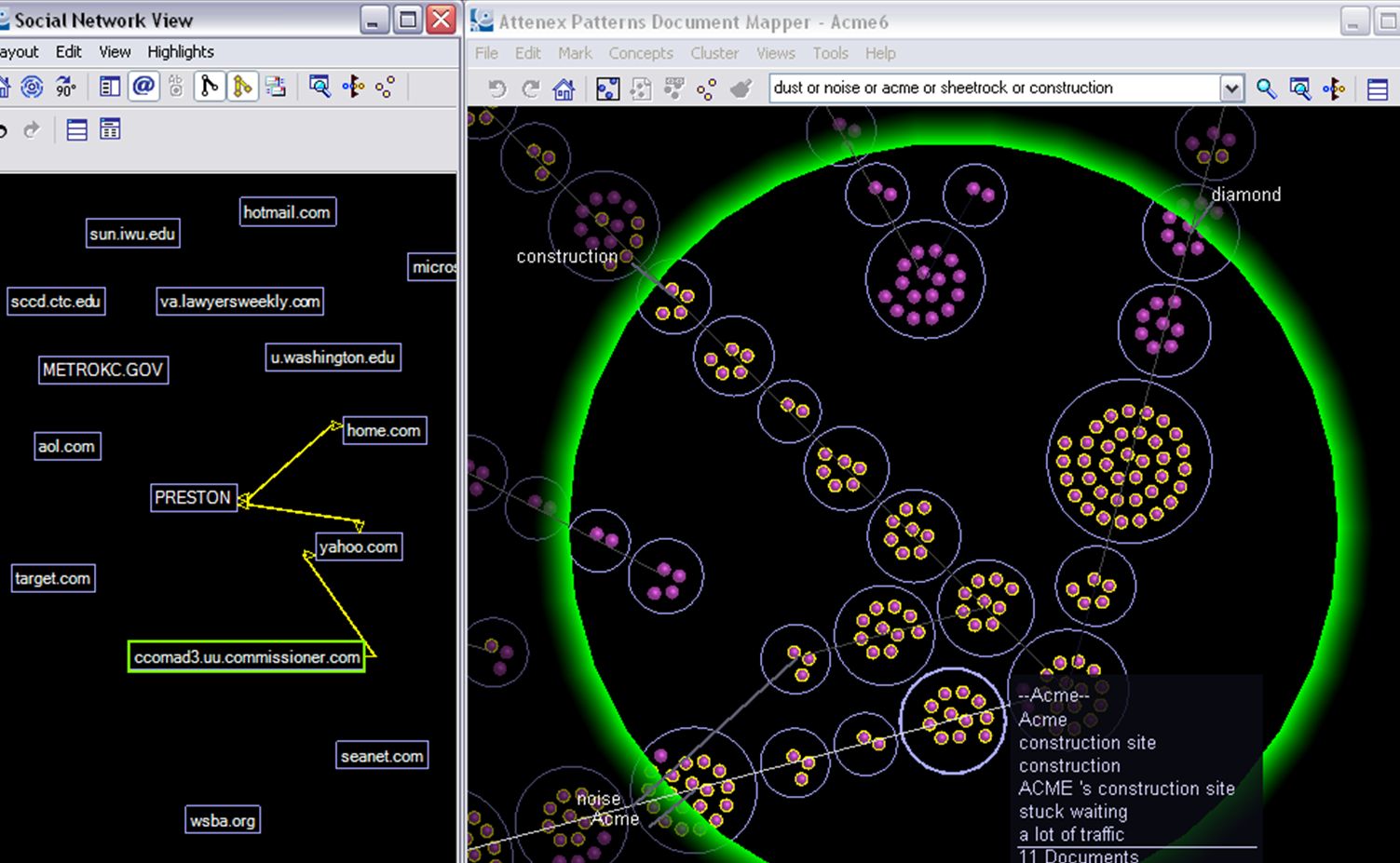Image resolution: width=1400 pixels, height=863 pixels.
Task: Click the filter funnel icon in Social Network toolbar
Action: (x=353, y=88)
